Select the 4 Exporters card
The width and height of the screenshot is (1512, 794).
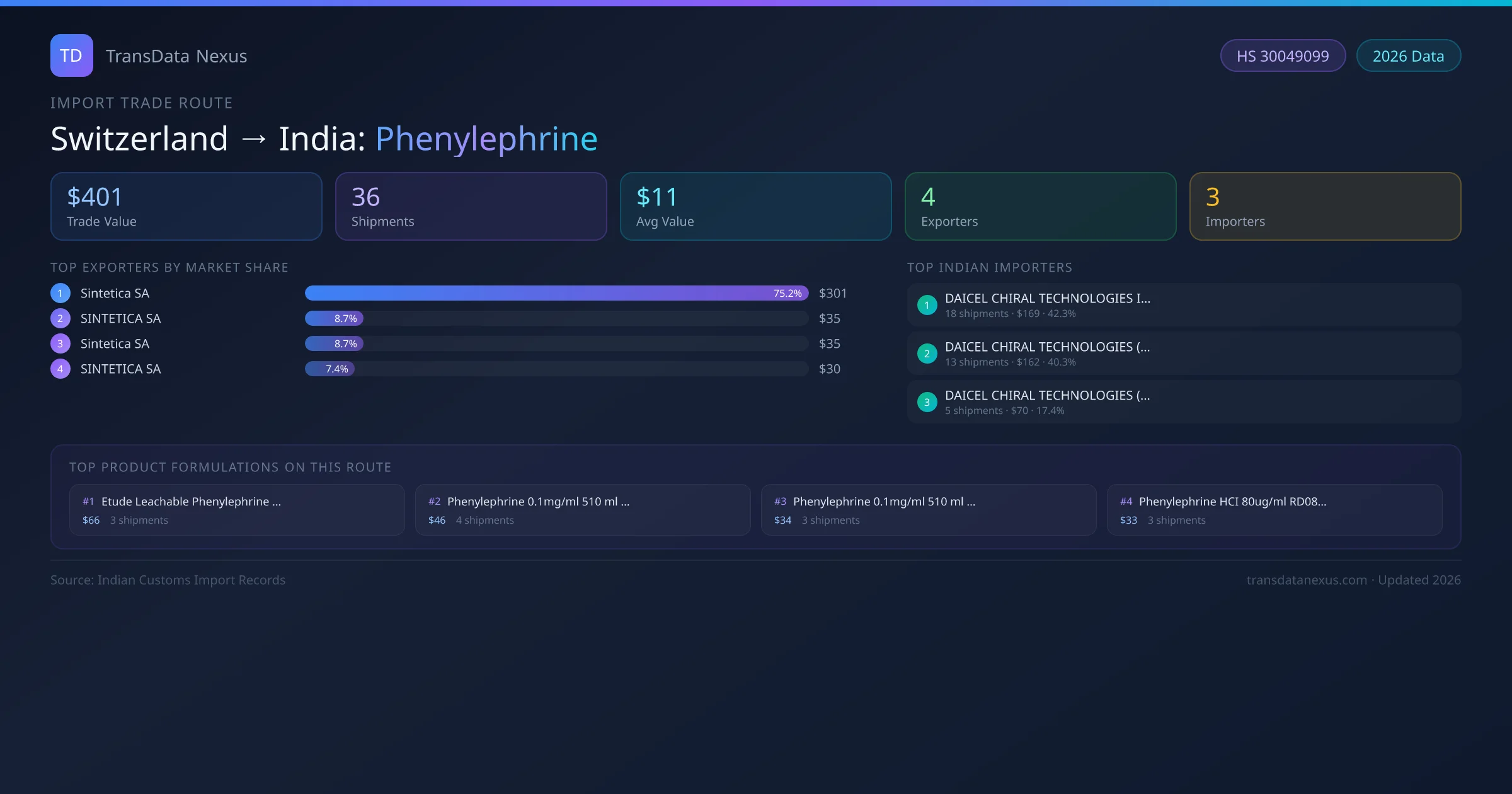coord(1040,207)
